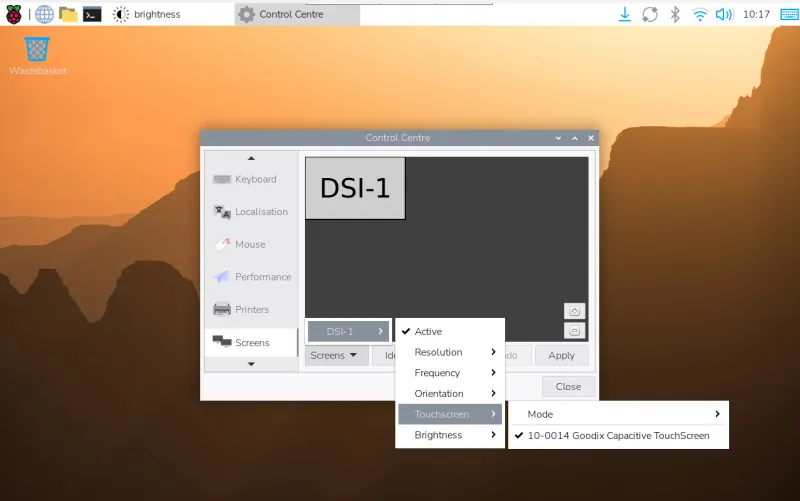Screen dimensions: 800x501
Task: Click the Bluetooth tray icon
Action: 675,14
